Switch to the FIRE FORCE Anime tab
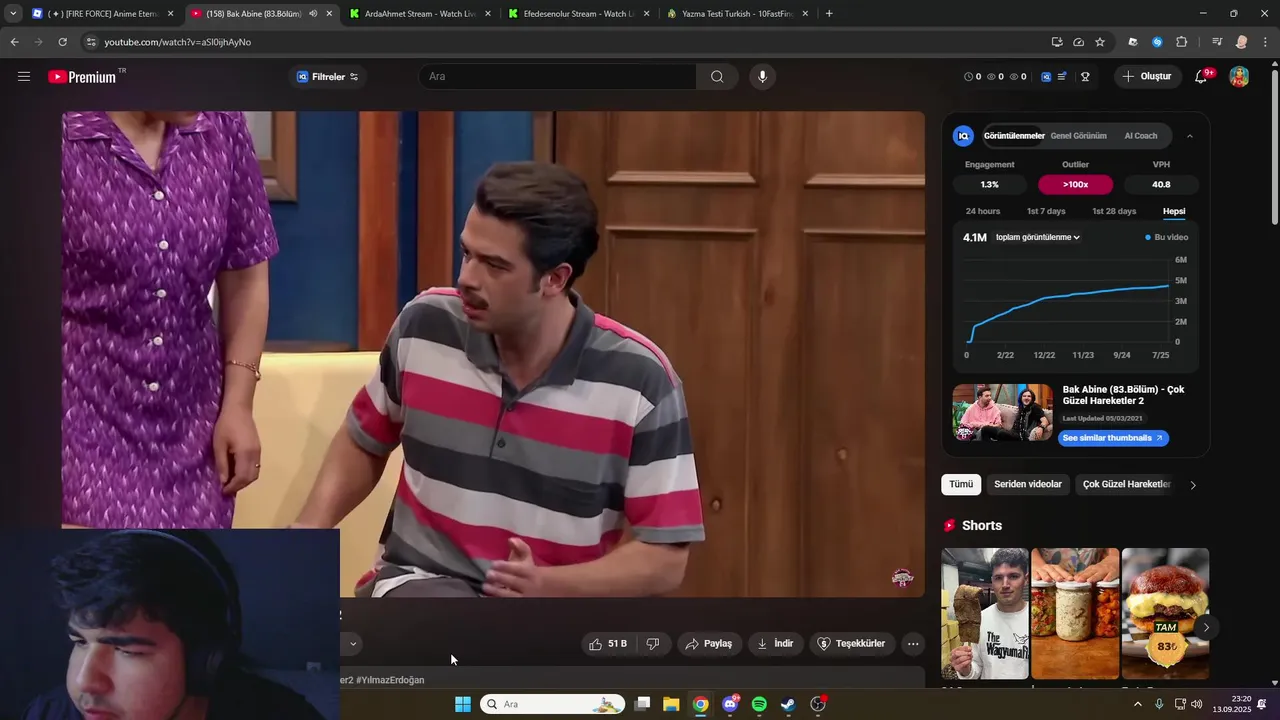1280x720 pixels. coord(103,14)
